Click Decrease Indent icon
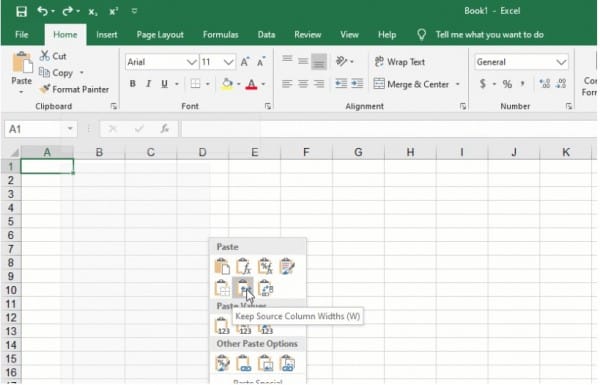The image size is (600, 385). [341, 83]
